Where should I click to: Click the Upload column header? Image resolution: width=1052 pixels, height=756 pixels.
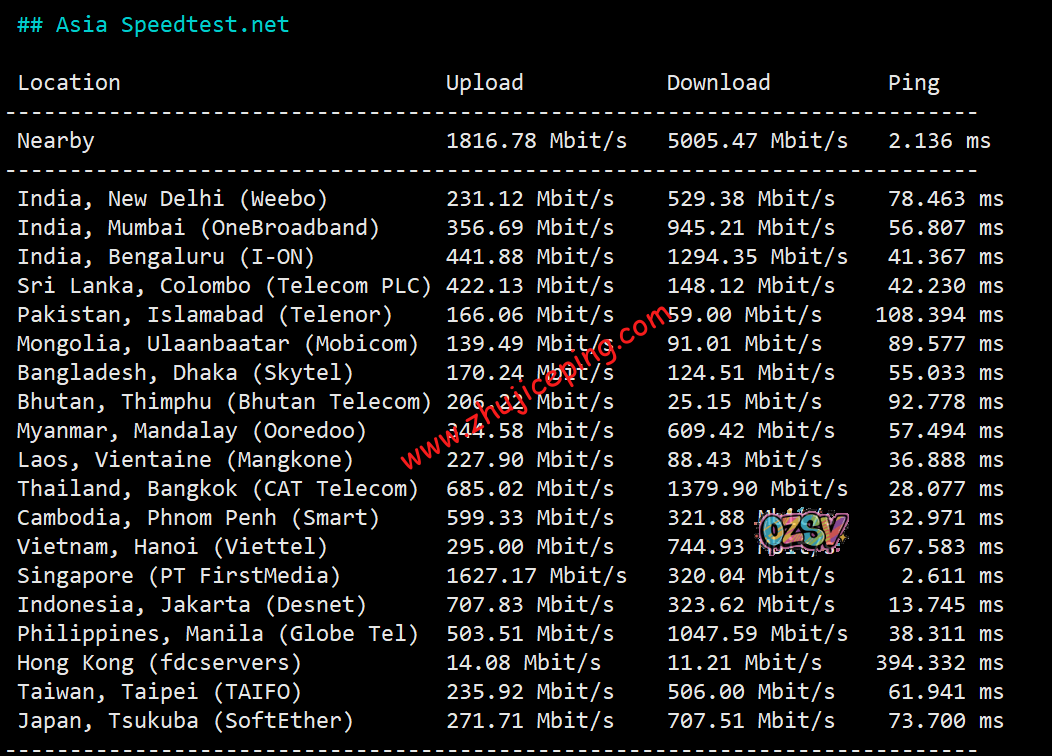pyautogui.click(x=484, y=83)
